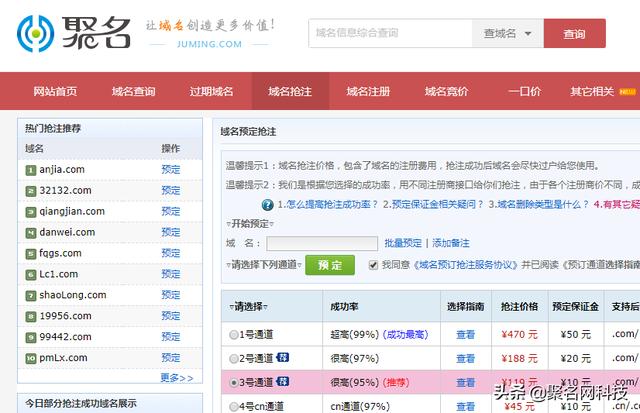640x413 pixels.
Task: Click rank badge 8 beside 19956.com
Action: point(31,317)
